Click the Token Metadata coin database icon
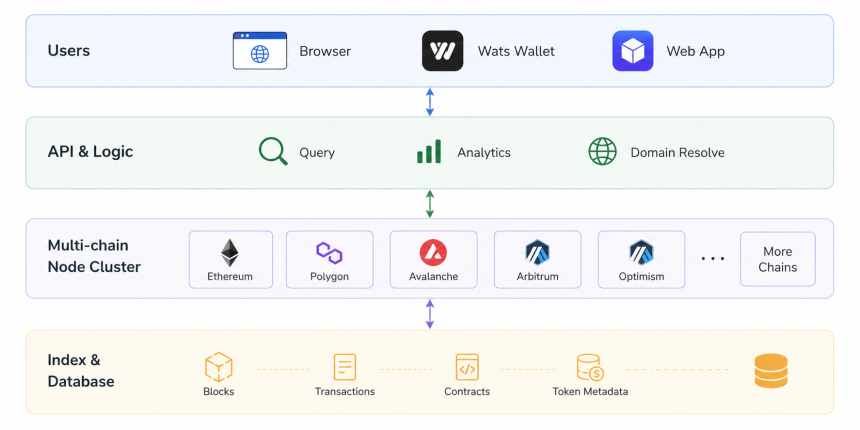The width and height of the screenshot is (860, 430). [590, 367]
